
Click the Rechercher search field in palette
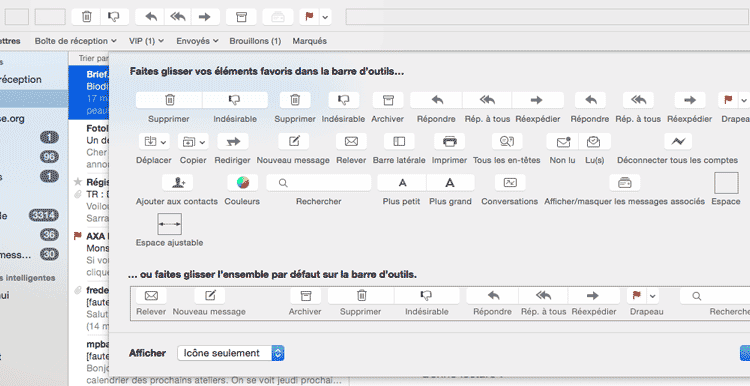pos(319,182)
